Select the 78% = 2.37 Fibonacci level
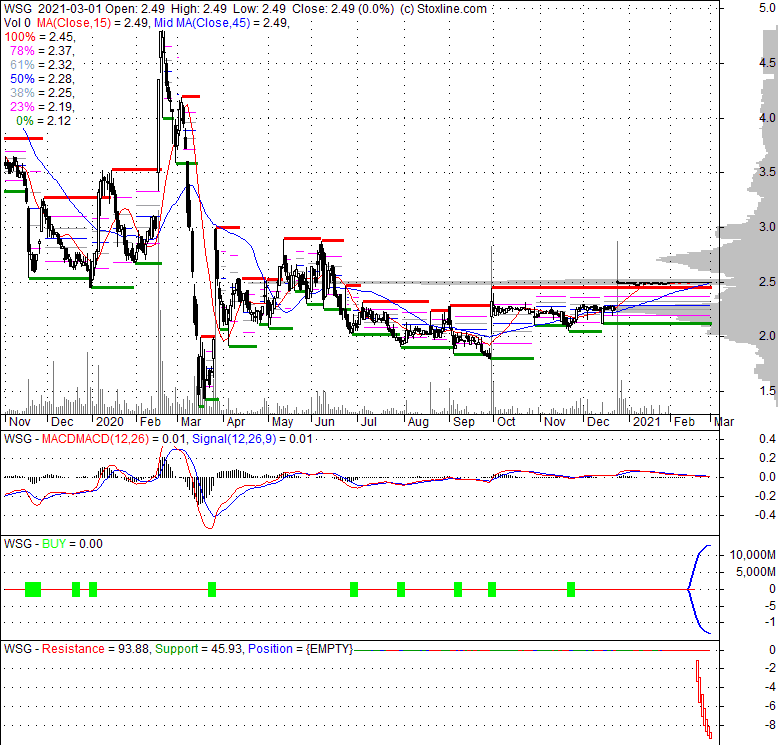 tap(42, 51)
